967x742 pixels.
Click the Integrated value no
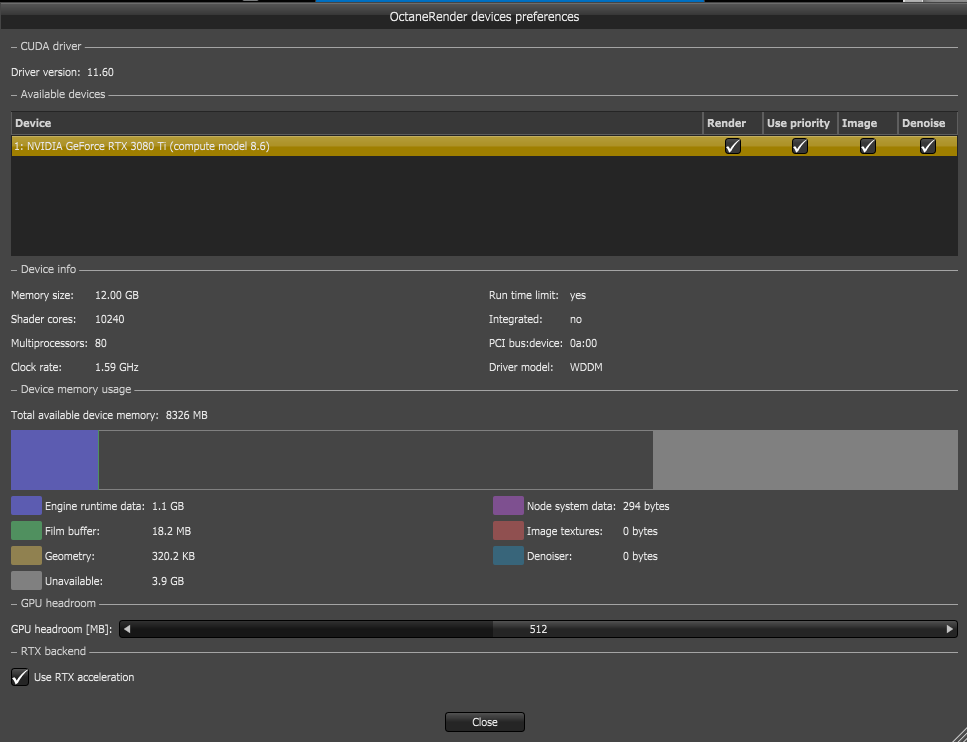tap(575, 319)
